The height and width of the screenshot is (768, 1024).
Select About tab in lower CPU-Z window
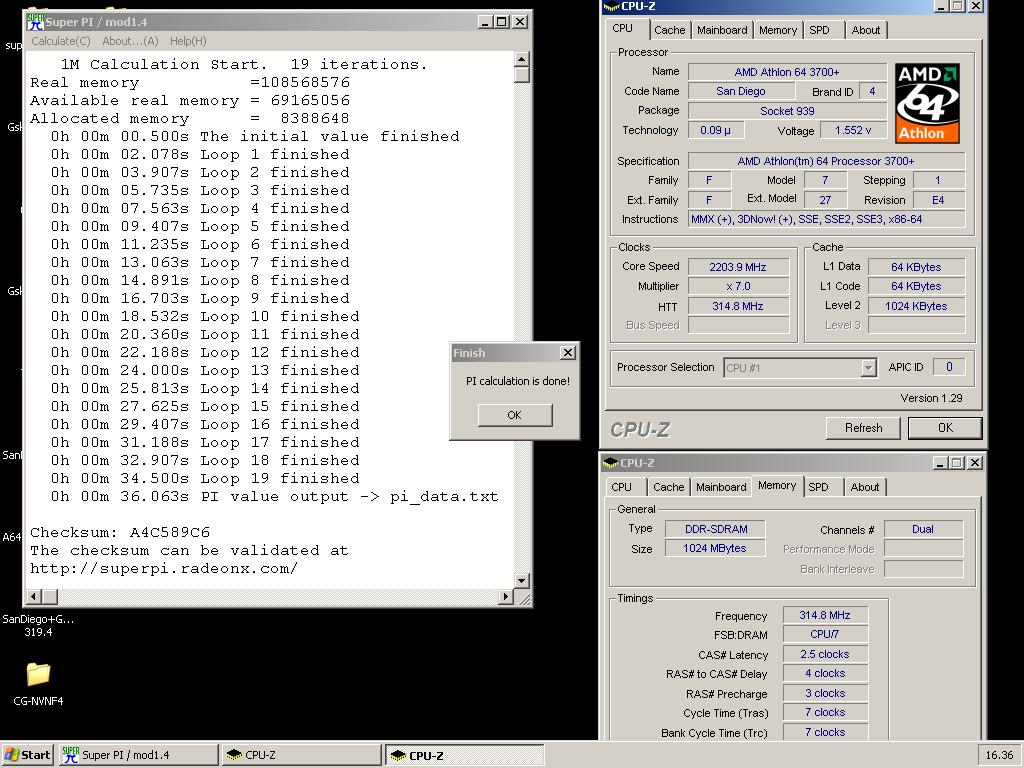(x=865, y=487)
